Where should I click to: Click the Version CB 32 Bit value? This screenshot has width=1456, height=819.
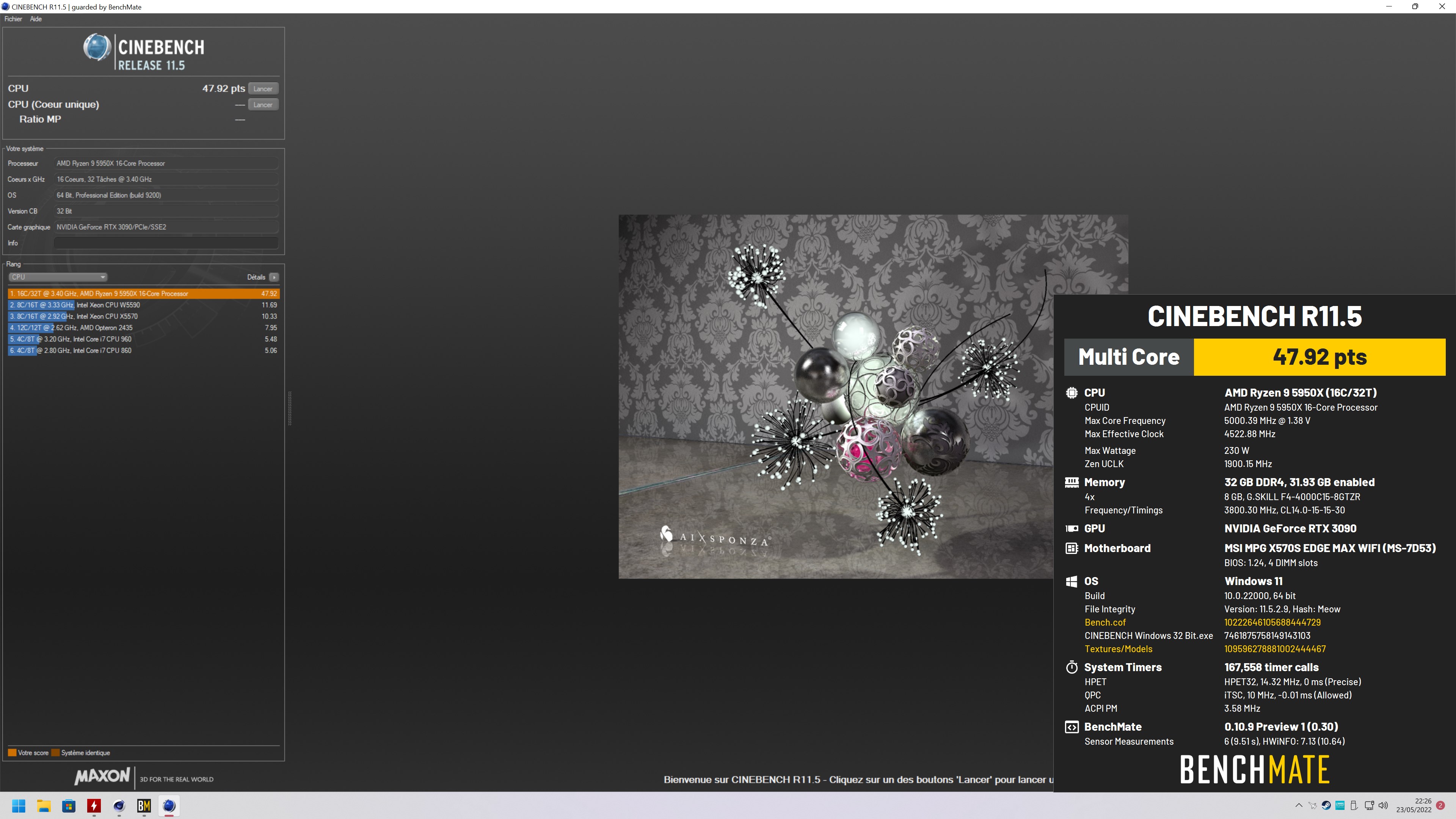click(x=166, y=211)
